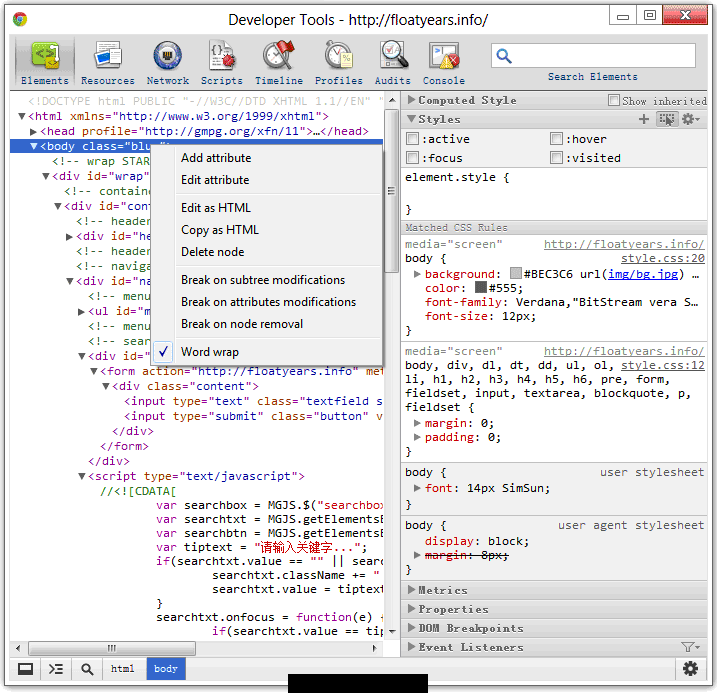Screen dimensions: 717x693
Task: Open the Console panel
Action: (x=444, y=62)
